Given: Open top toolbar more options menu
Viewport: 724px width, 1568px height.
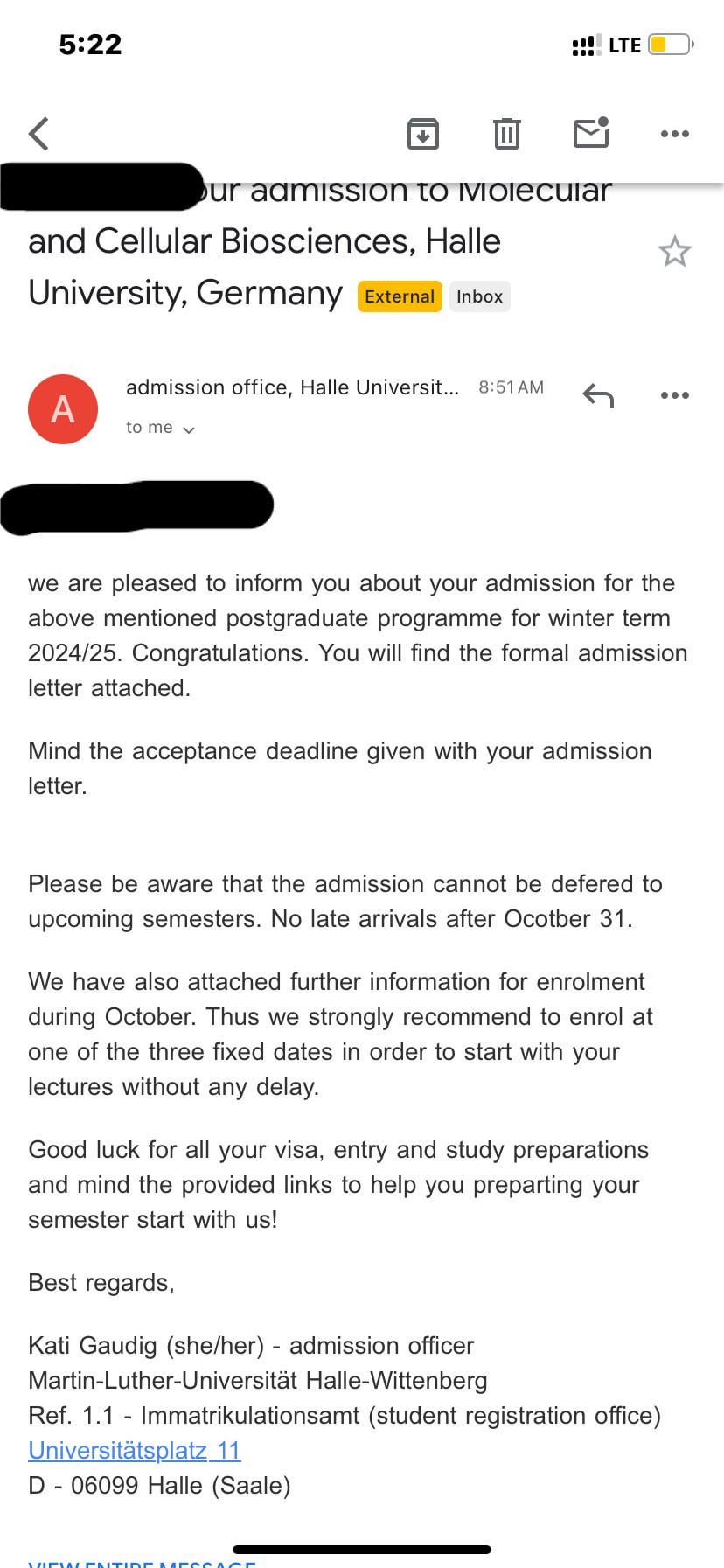Looking at the screenshot, I should coord(674,134).
